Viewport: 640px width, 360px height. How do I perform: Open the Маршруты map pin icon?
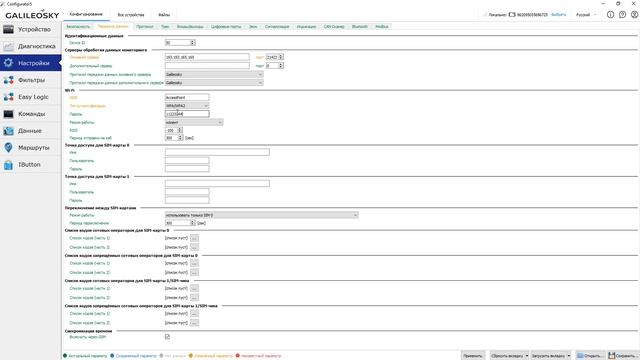point(8,148)
